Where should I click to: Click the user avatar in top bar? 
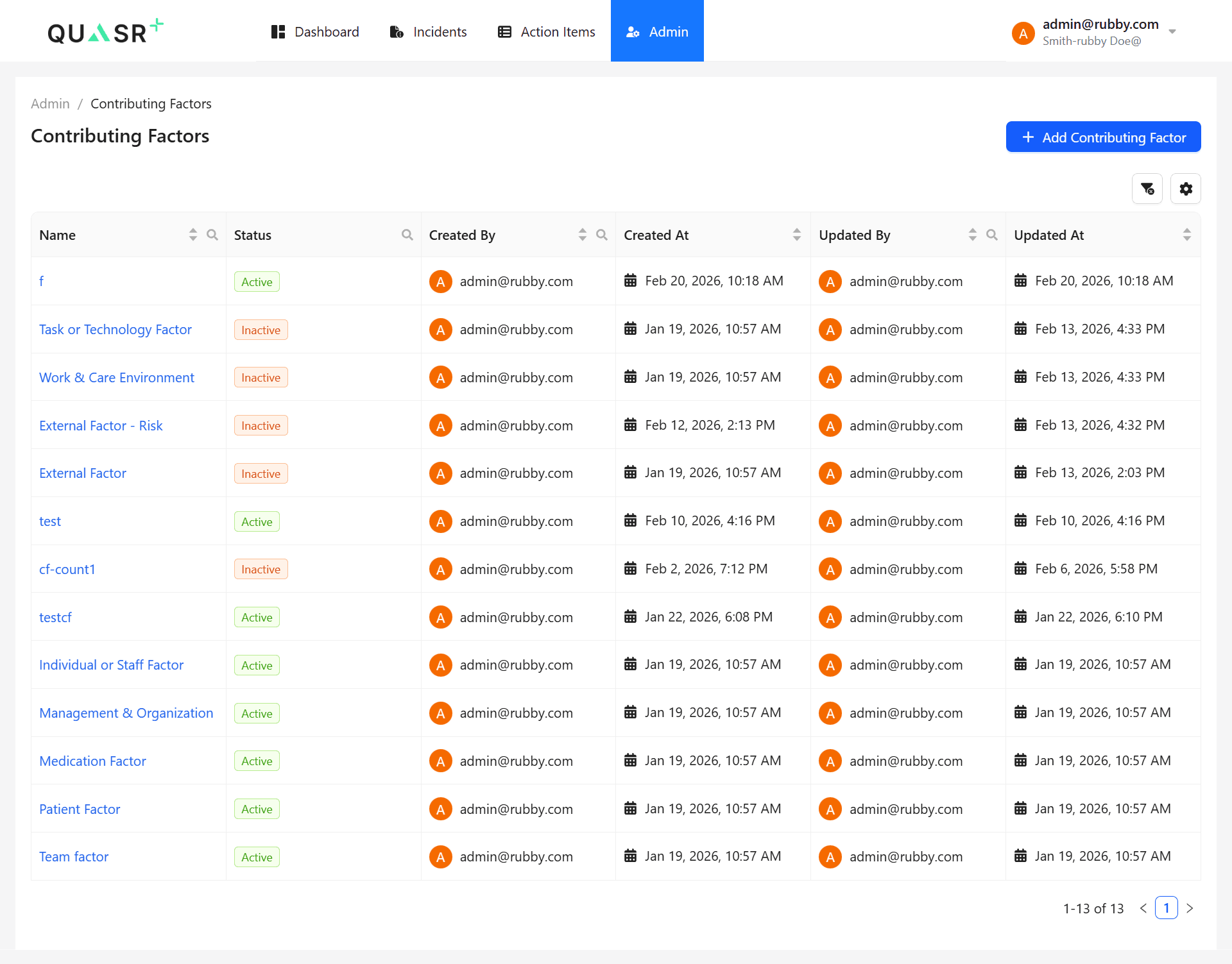tap(1023, 33)
